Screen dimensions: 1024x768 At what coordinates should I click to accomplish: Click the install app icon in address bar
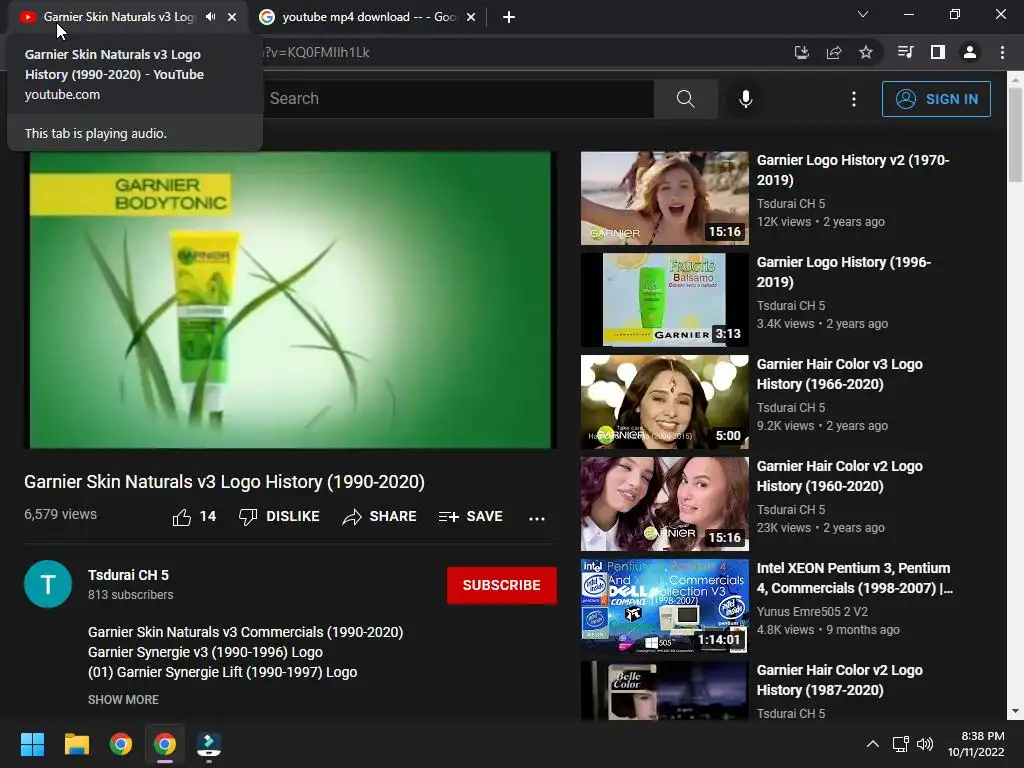click(x=801, y=52)
